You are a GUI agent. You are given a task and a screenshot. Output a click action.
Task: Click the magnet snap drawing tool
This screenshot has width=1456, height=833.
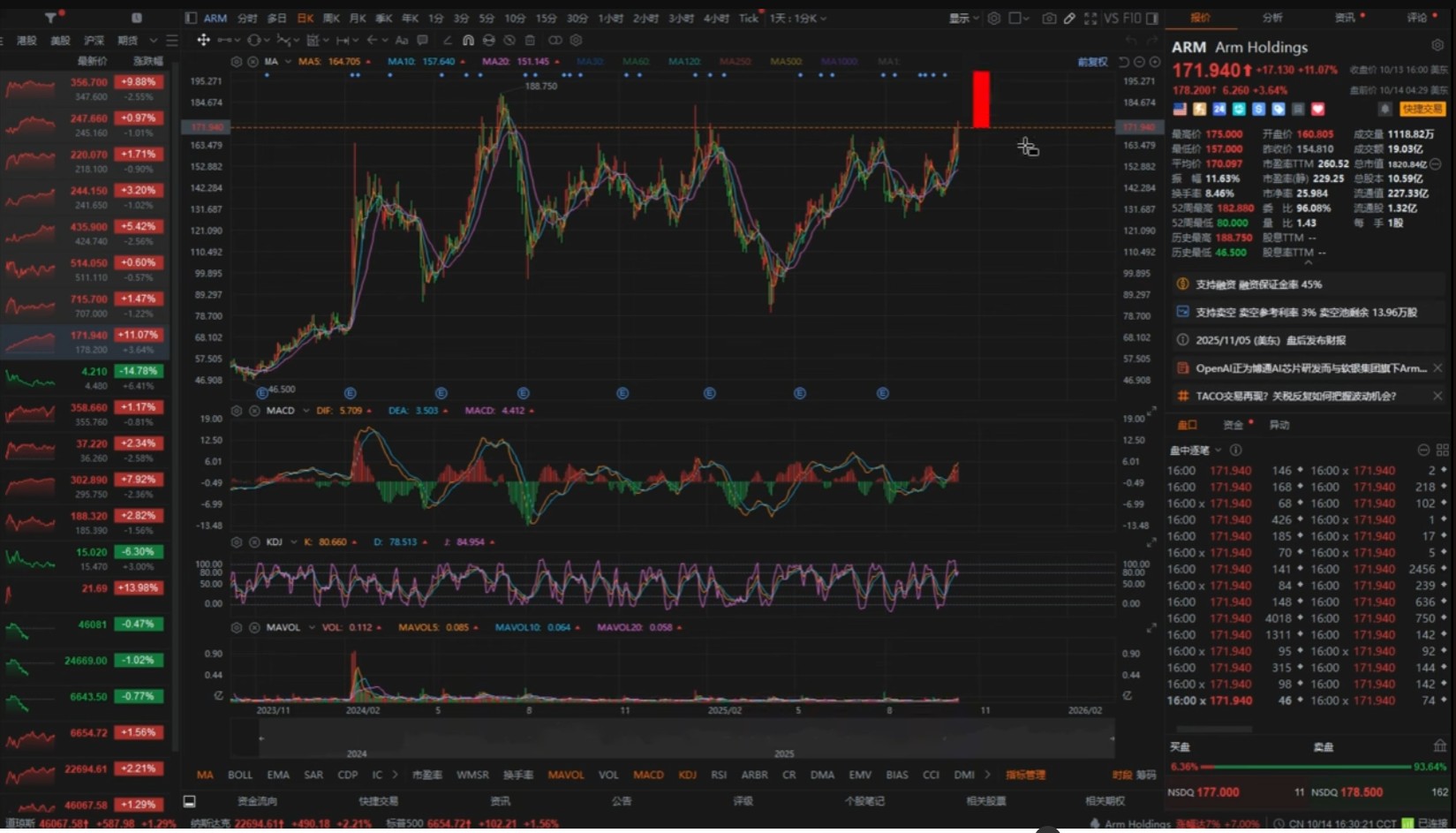click(468, 40)
